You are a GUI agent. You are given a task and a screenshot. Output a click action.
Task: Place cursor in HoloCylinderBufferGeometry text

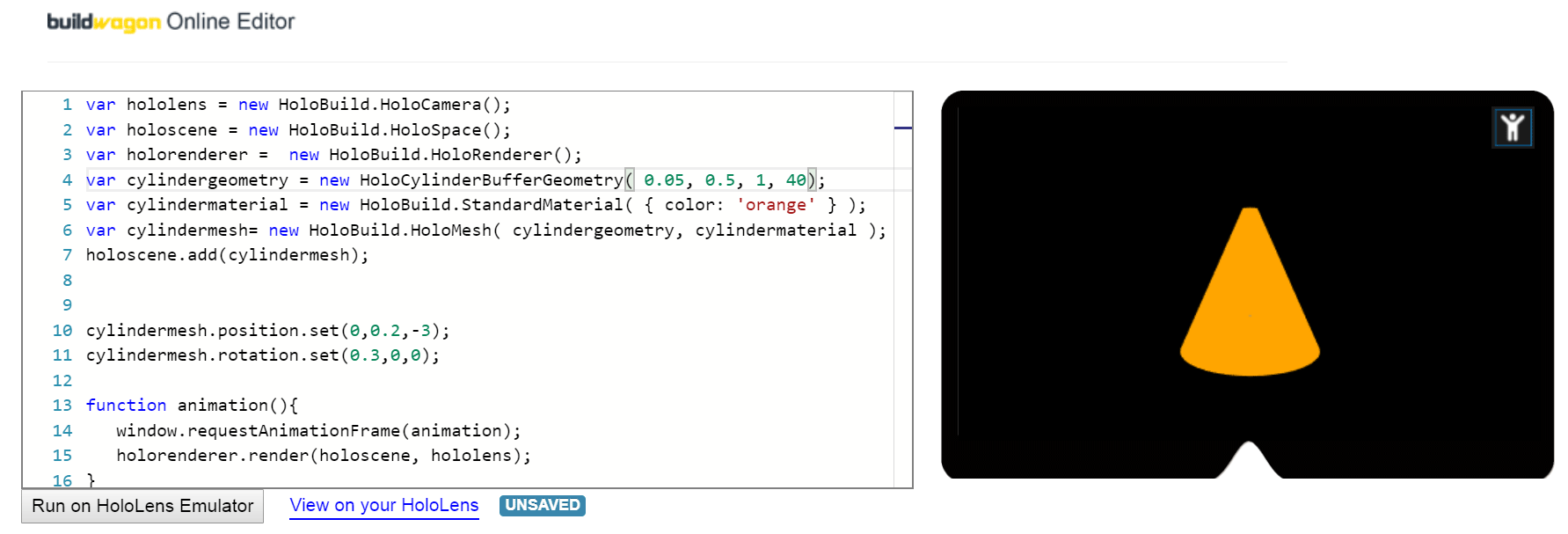492,180
